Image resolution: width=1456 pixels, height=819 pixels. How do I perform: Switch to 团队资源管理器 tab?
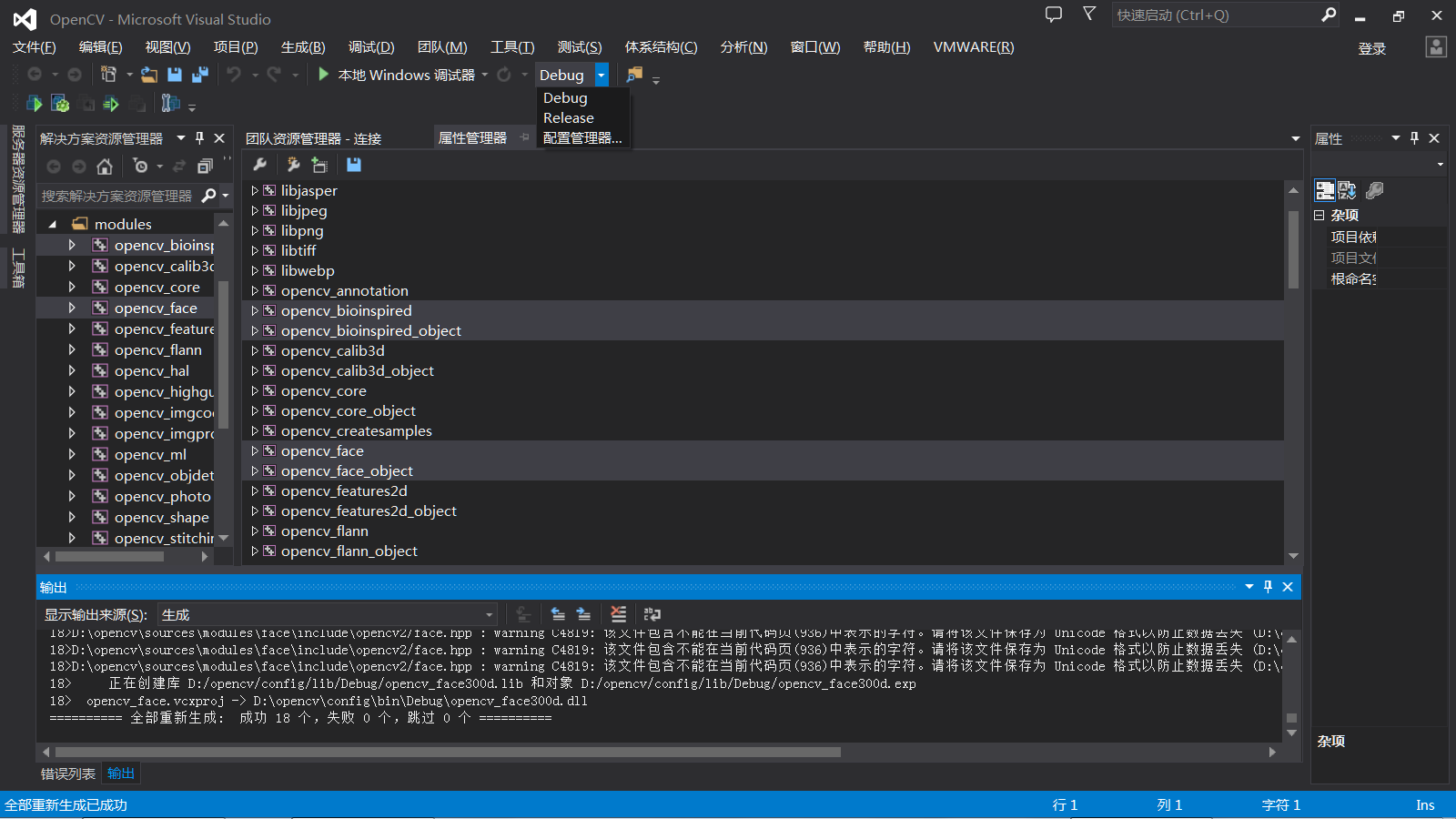[313, 138]
